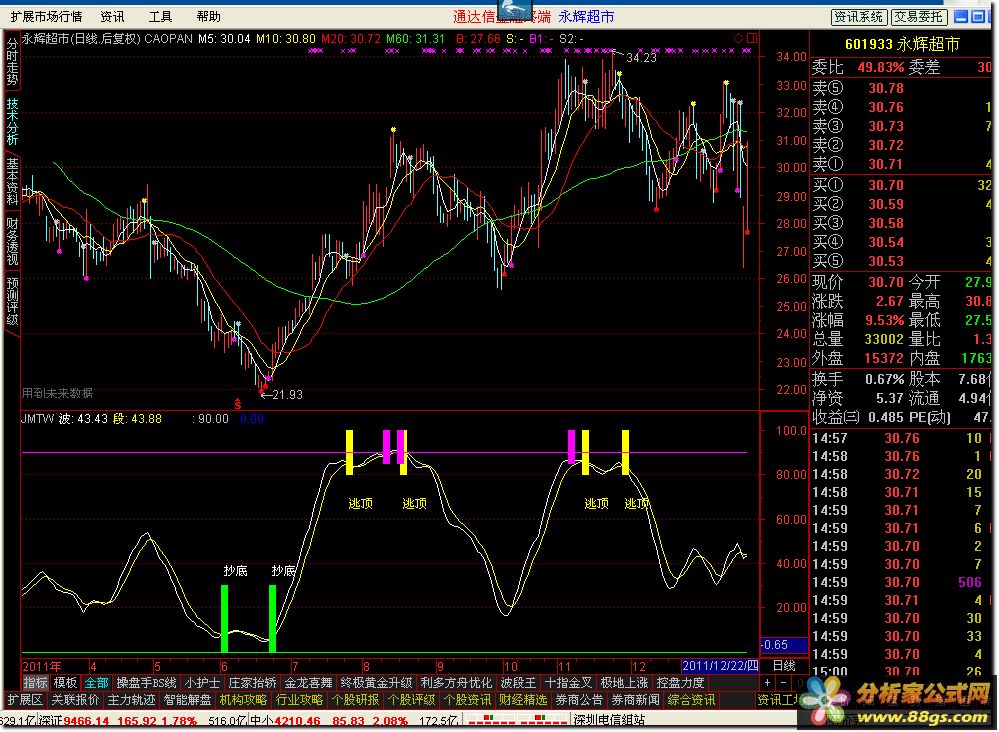Apply the 控盘力度 indicator
Screen dimensions: 999x732
(680, 682)
